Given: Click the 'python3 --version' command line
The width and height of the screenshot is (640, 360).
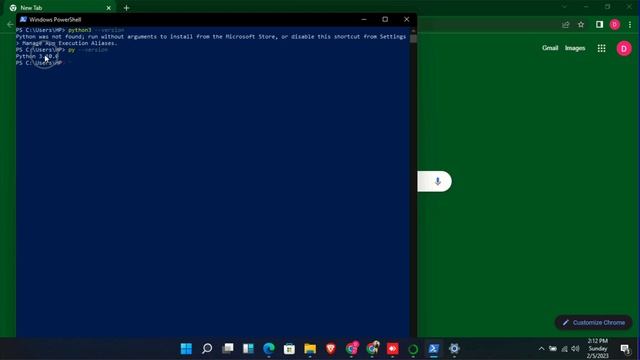Looking at the screenshot, I should point(70,30).
